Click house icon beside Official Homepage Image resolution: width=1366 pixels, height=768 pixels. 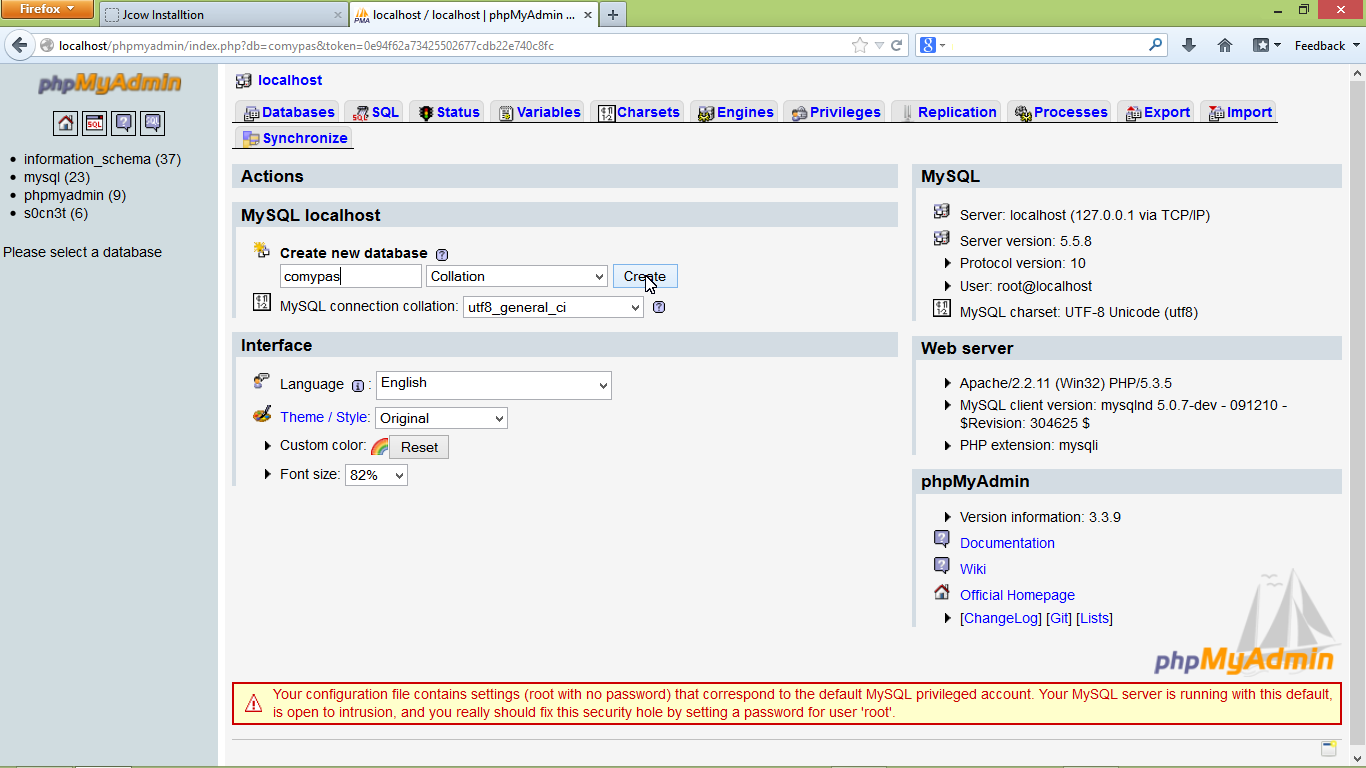click(942, 592)
